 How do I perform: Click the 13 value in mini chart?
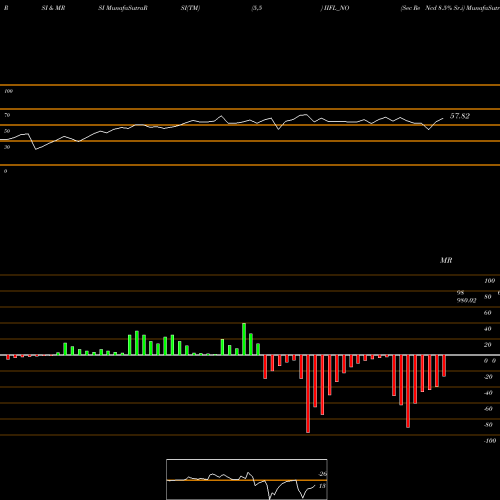point(322,486)
